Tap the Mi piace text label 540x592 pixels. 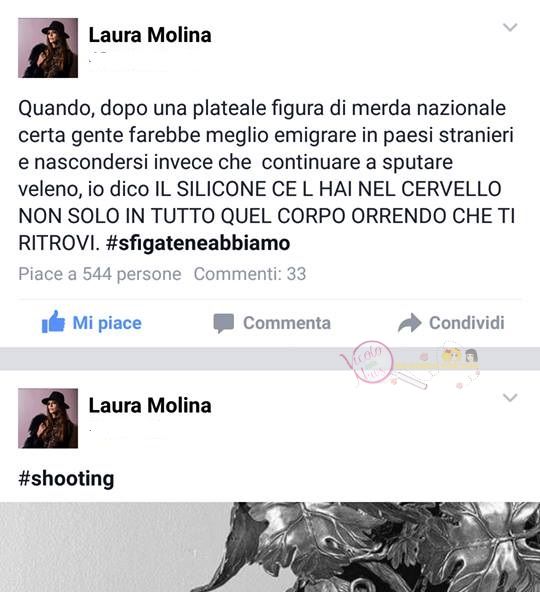click(107, 323)
